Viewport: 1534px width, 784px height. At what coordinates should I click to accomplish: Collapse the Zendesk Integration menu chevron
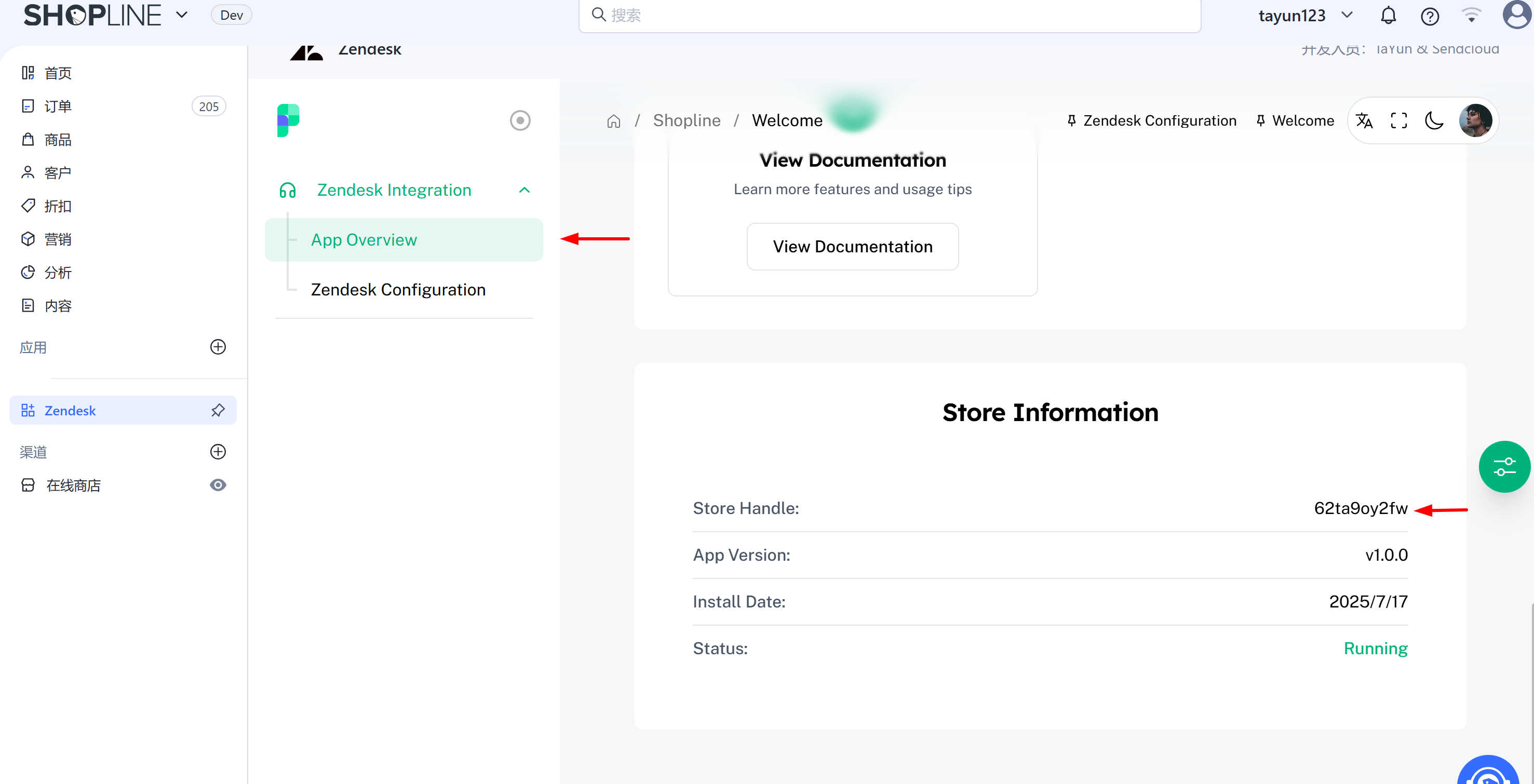[x=524, y=190]
